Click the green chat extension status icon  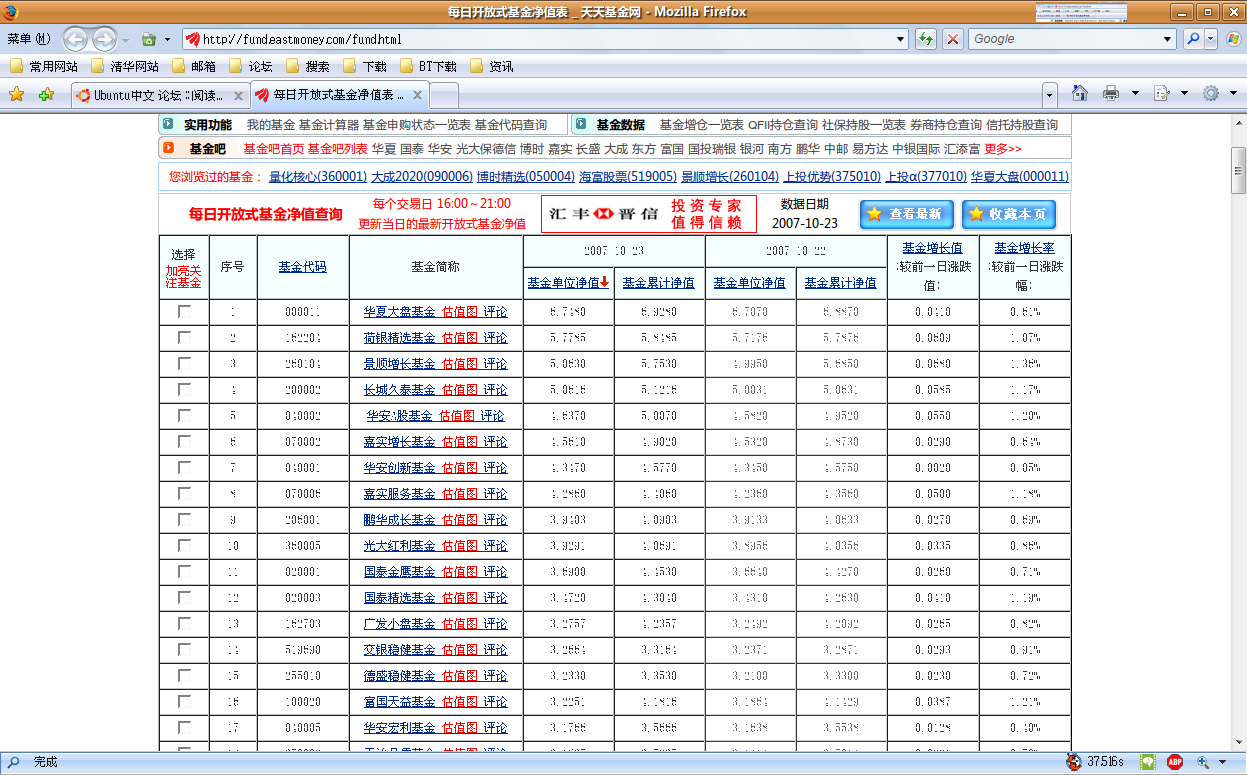pyautogui.click(x=1149, y=762)
